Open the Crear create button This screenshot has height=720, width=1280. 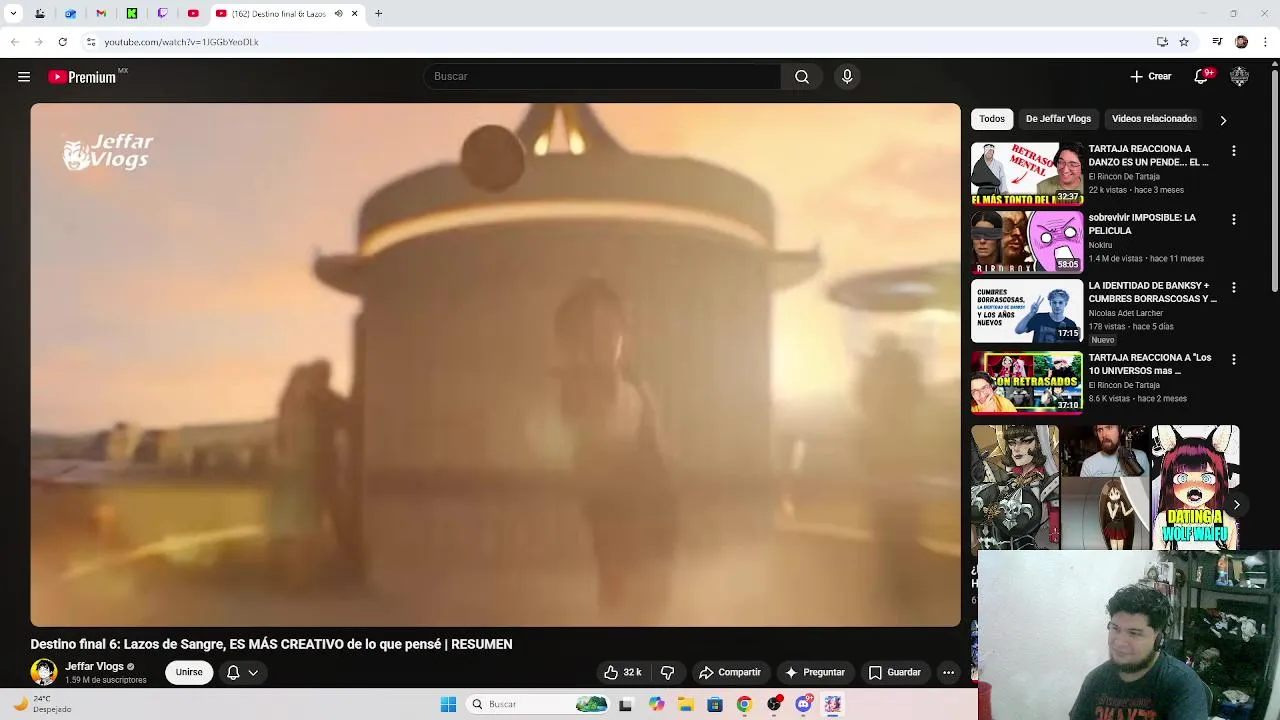coord(1151,77)
